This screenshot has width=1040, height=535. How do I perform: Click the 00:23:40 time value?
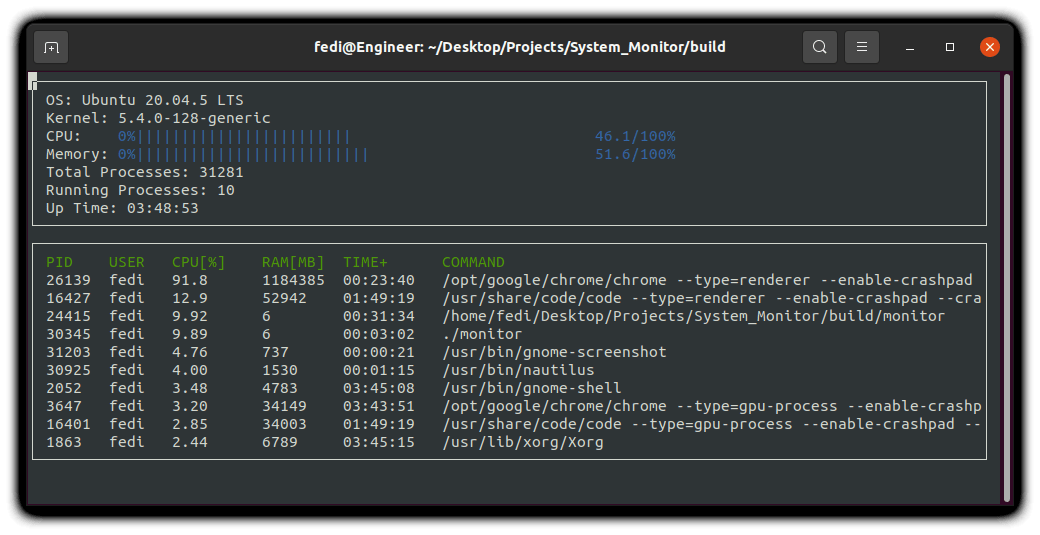pyautogui.click(x=379, y=280)
